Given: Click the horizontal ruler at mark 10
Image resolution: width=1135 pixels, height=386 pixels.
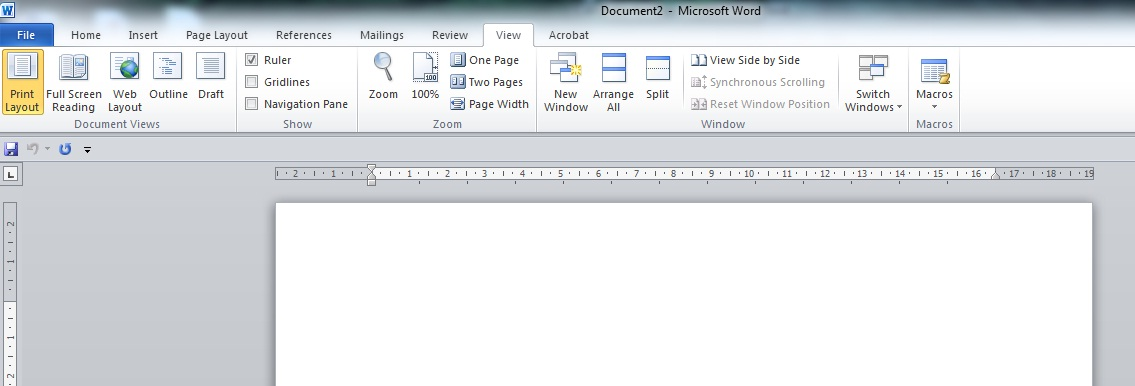Looking at the screenshot, I should tap(748, 174).
